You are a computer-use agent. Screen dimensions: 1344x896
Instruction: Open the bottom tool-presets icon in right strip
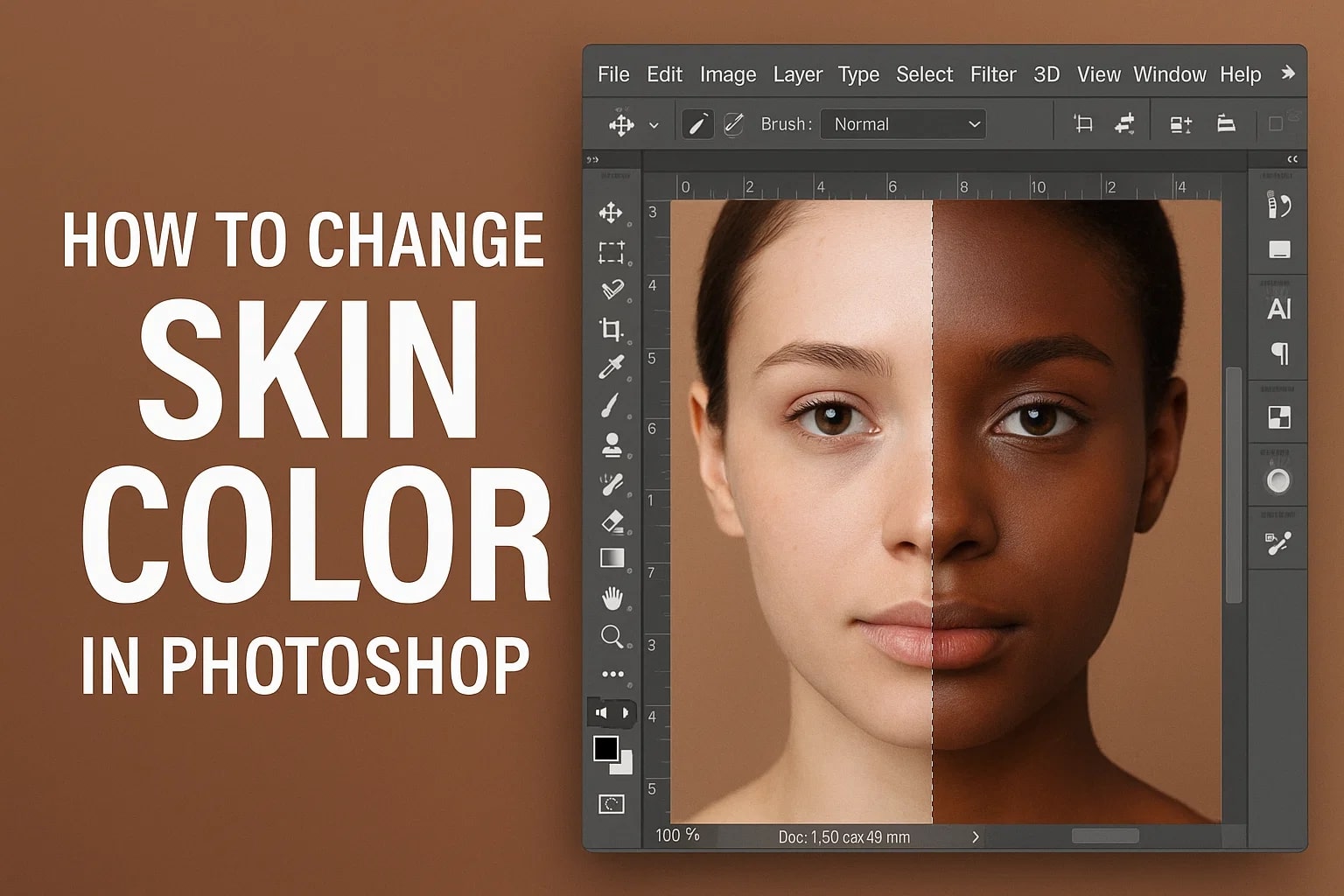coord(1278,543)
